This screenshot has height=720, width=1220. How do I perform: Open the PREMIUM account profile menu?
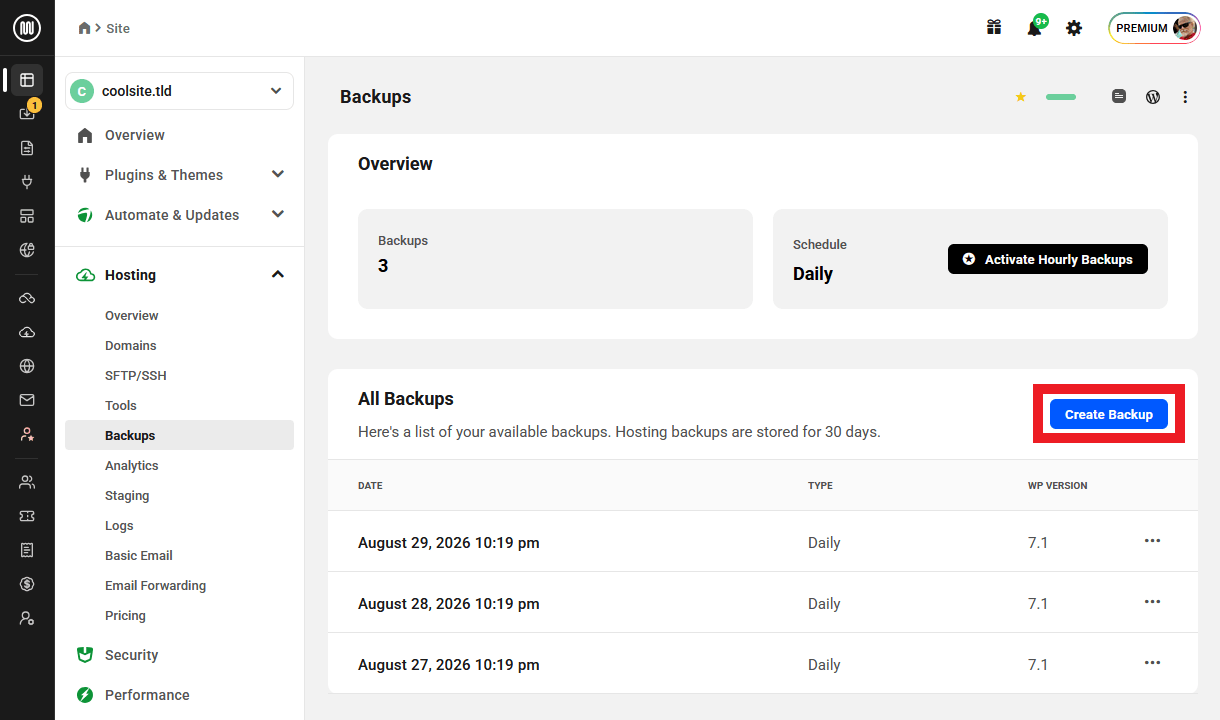coord(1154,28)
